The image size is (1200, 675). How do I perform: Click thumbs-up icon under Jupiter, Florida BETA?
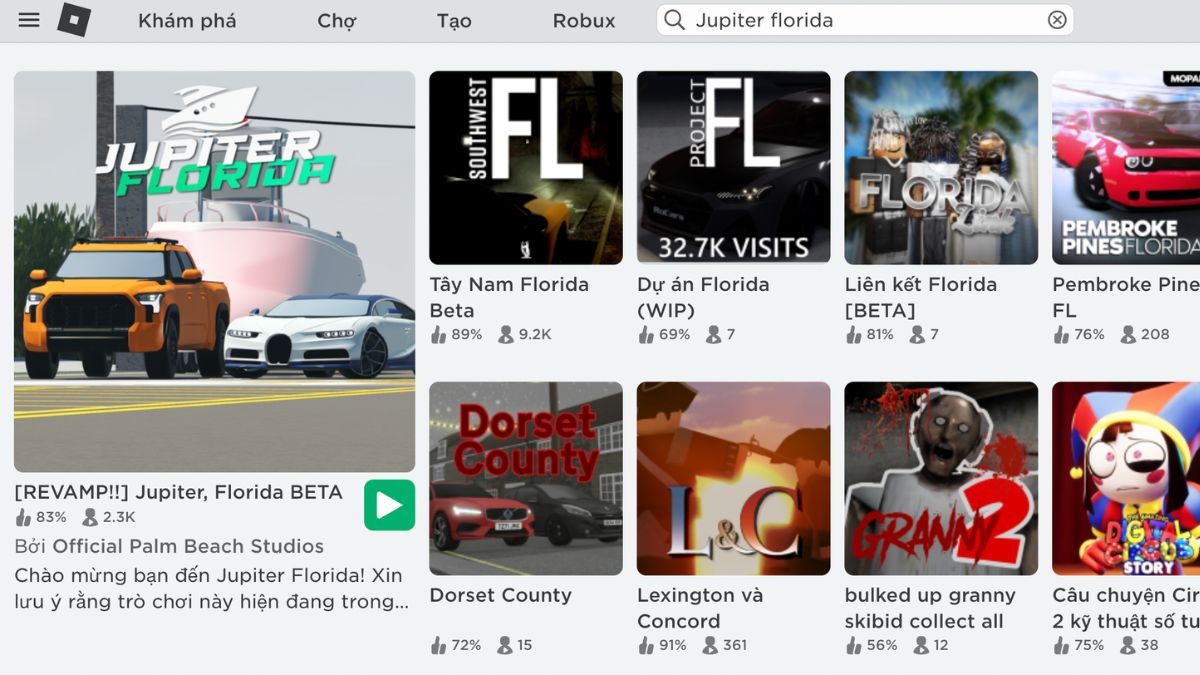[23, 517]
